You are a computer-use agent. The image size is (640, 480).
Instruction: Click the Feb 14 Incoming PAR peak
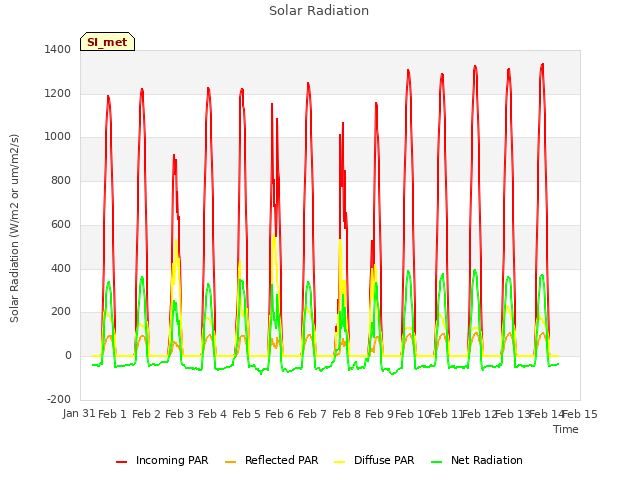542,64
